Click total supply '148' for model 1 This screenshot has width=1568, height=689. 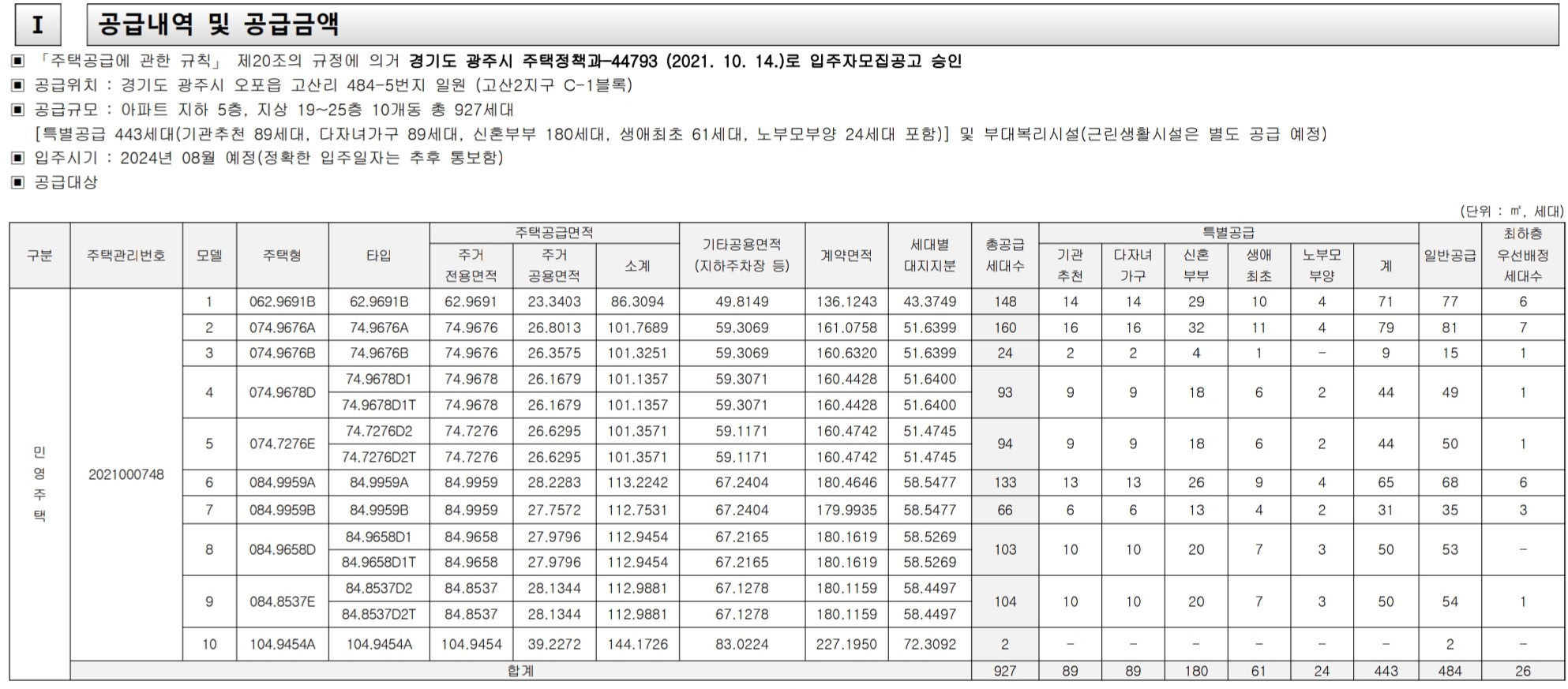click(1005, 301)
